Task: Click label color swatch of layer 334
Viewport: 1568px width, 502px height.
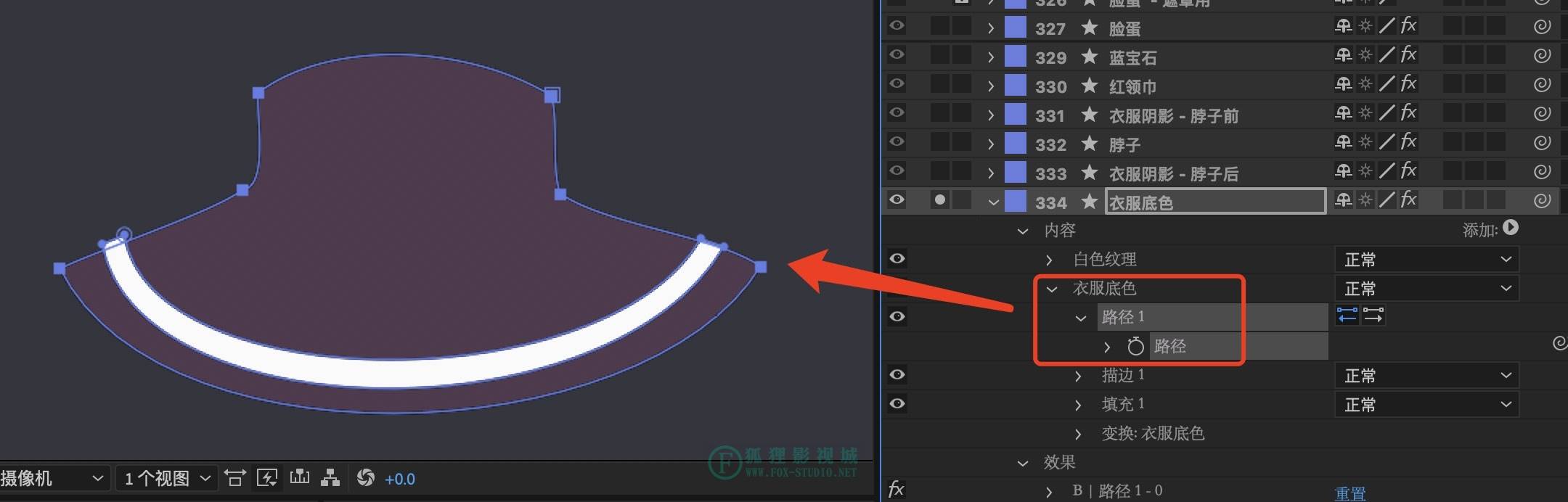Action: click(1015, 201)
